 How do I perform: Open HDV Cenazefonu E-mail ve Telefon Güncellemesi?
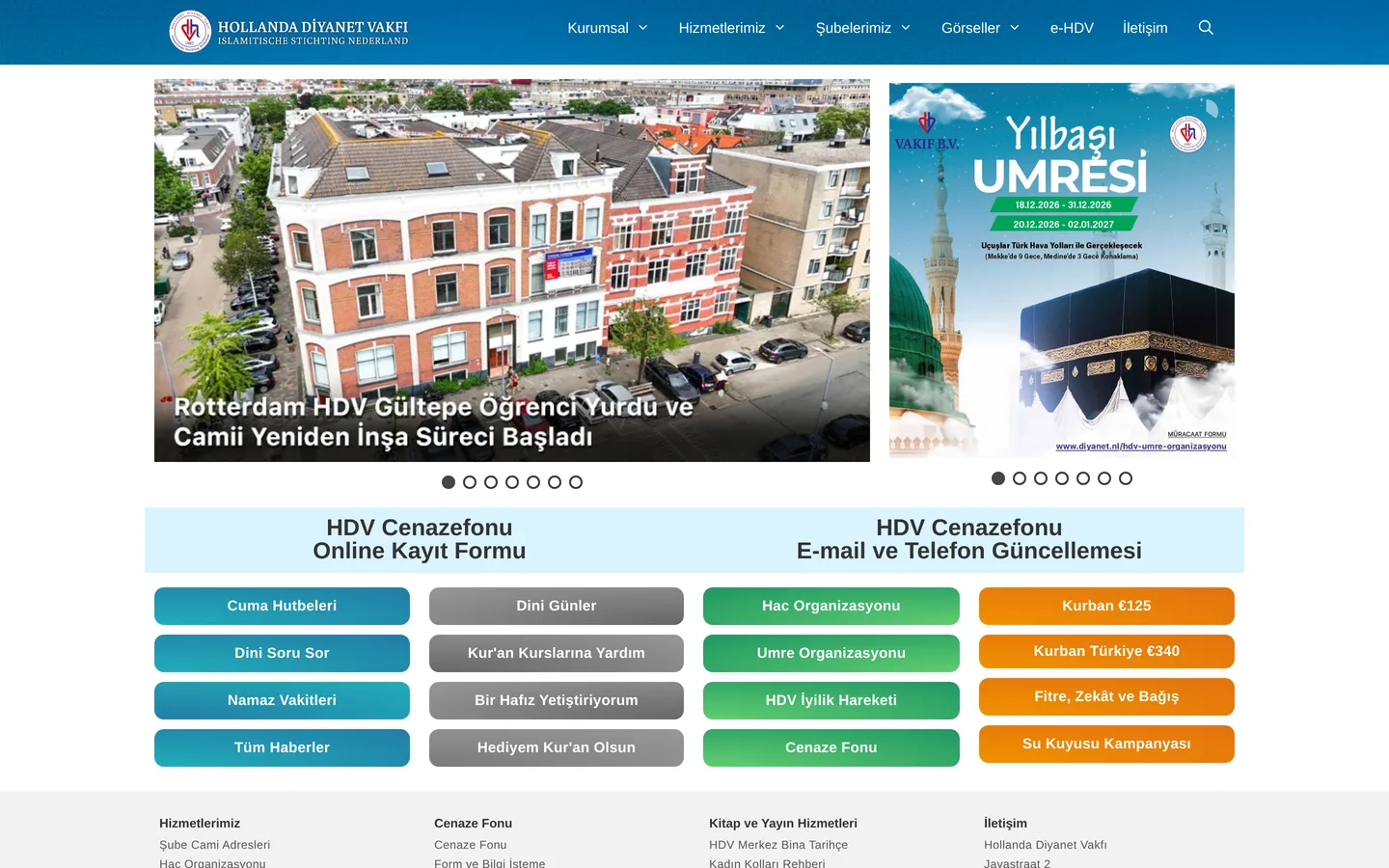pos(969,540)
